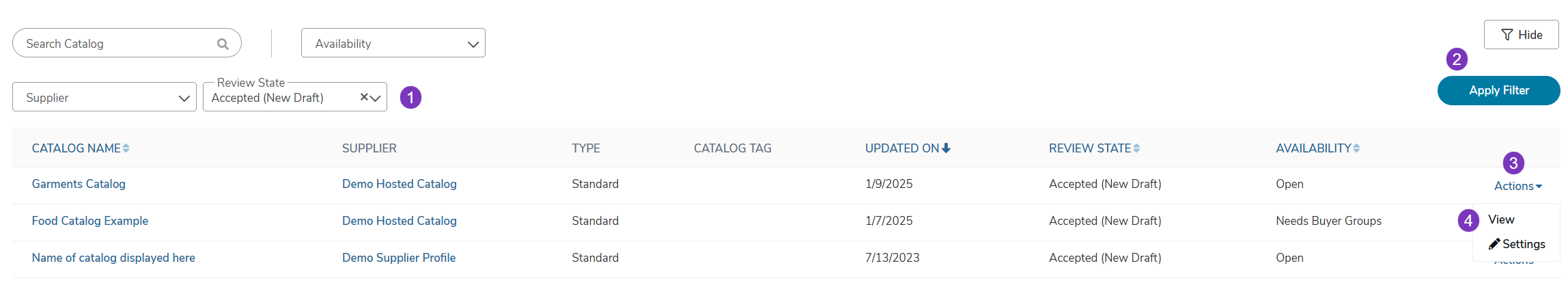Select Settings in the Actions menu
Image resolution: width=1568 pixels, height=283 pixels.
point(1517,244)
